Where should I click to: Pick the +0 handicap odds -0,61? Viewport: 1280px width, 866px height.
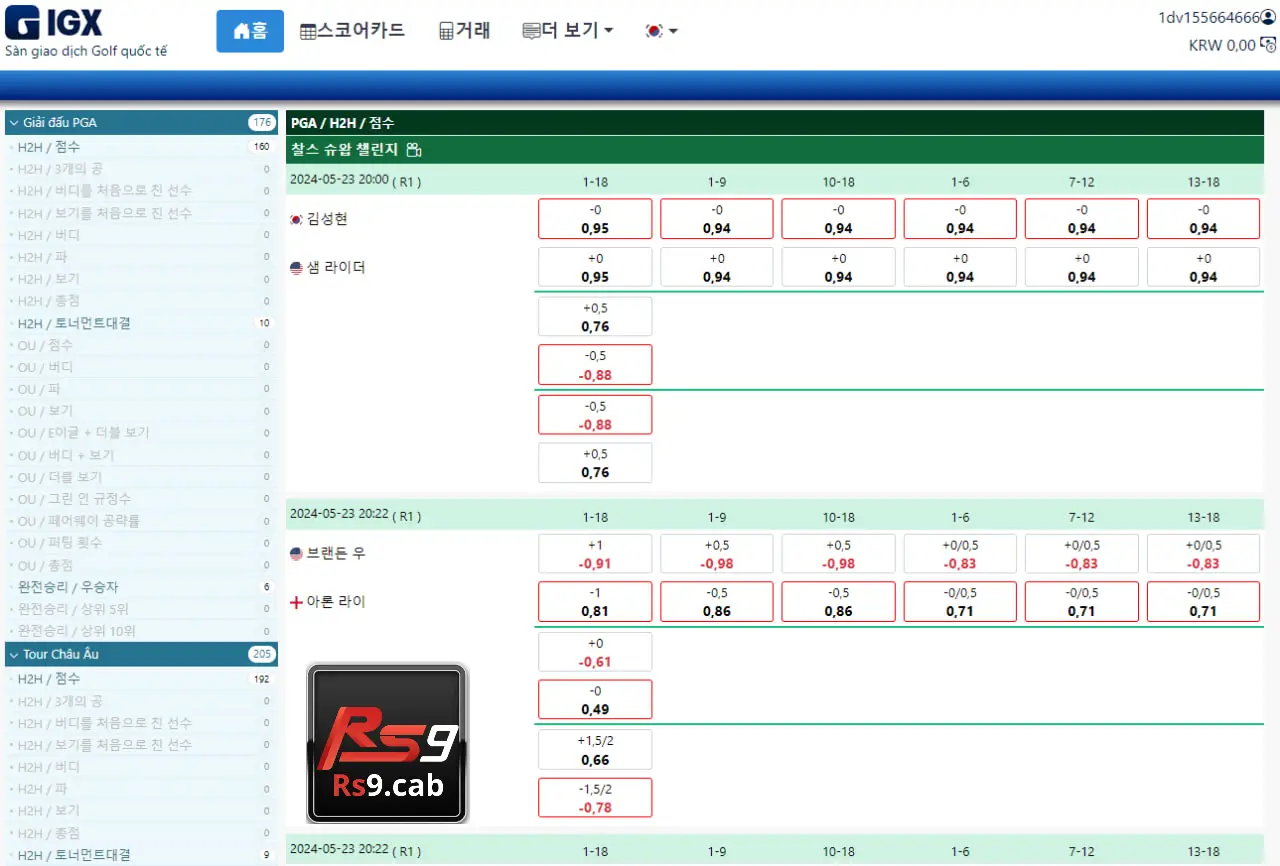tap(595, 652)
